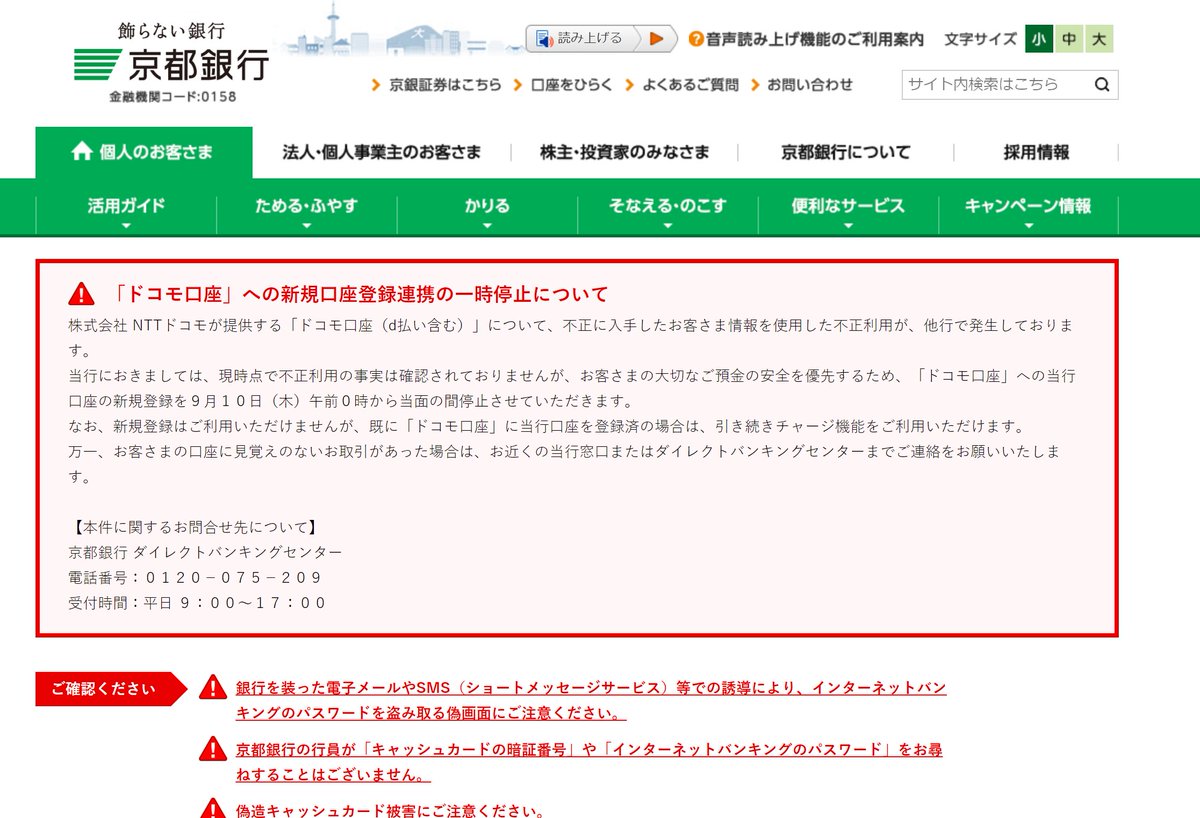Click 金融機関コード:0158 text
This screenshot has height=818, width=1200.
pyautogui.click(x=173, y=97)
